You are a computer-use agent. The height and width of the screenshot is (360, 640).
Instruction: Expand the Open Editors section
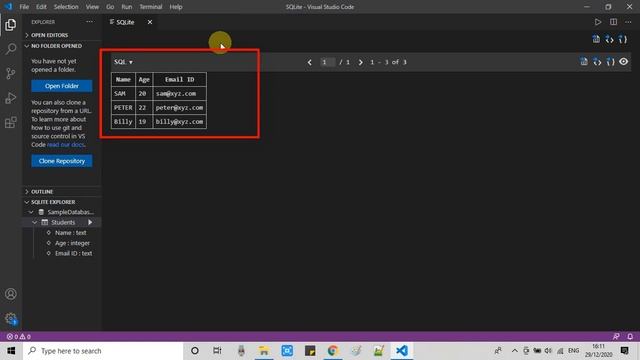61,35
